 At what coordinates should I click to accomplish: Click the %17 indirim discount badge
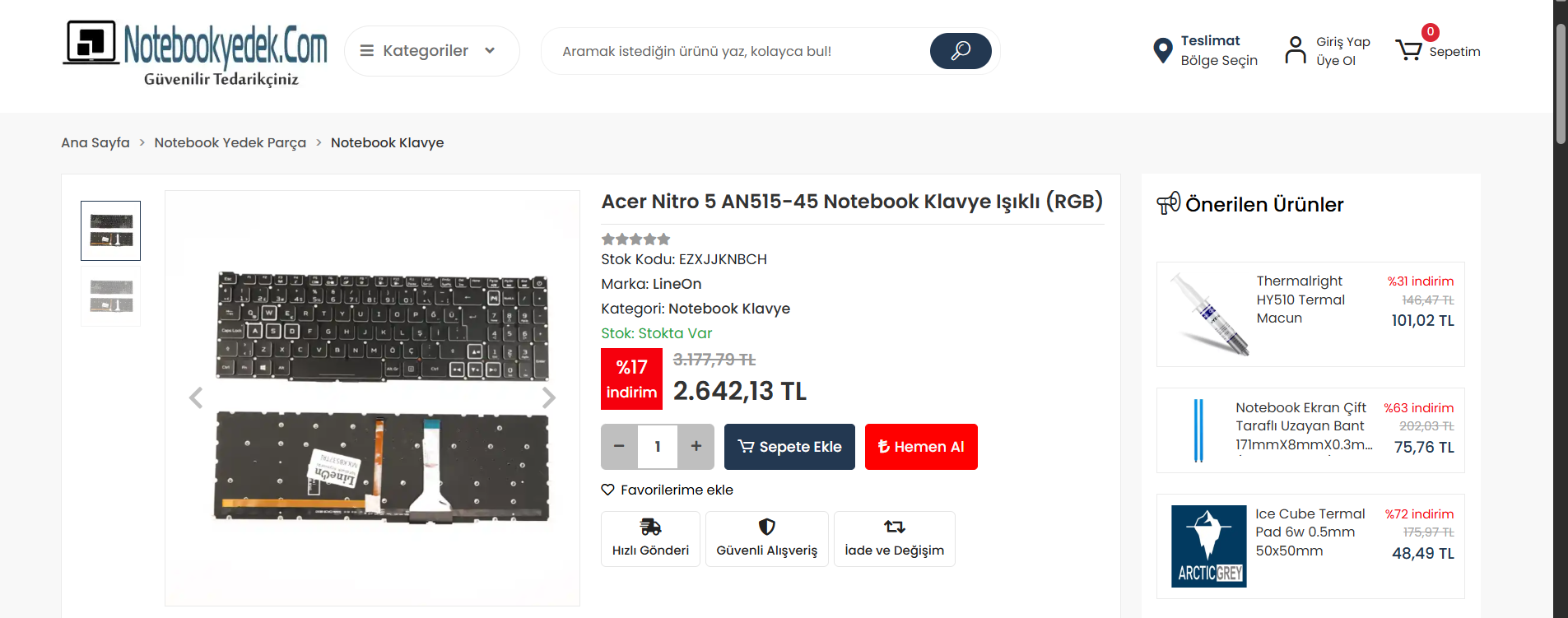tap(631, 379)
